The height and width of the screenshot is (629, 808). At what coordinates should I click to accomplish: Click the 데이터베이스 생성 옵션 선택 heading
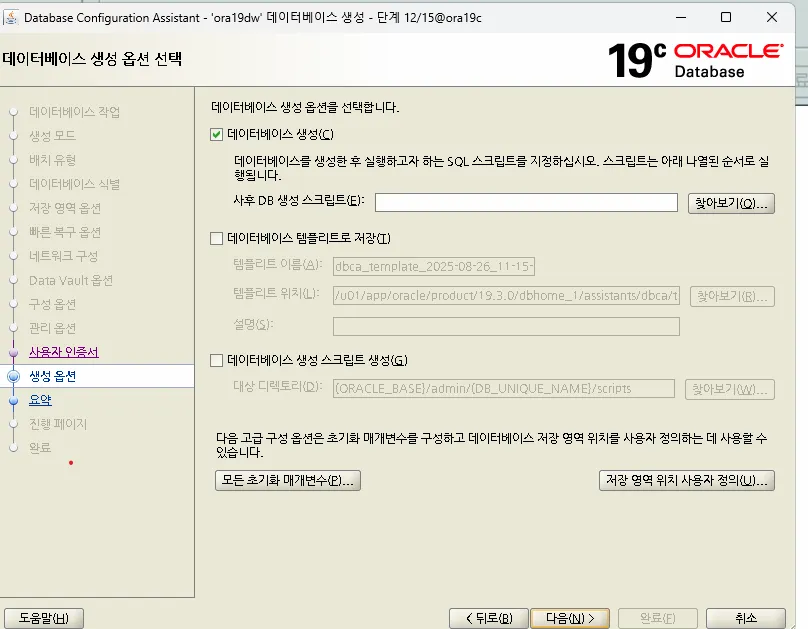[x=92, y=59]
